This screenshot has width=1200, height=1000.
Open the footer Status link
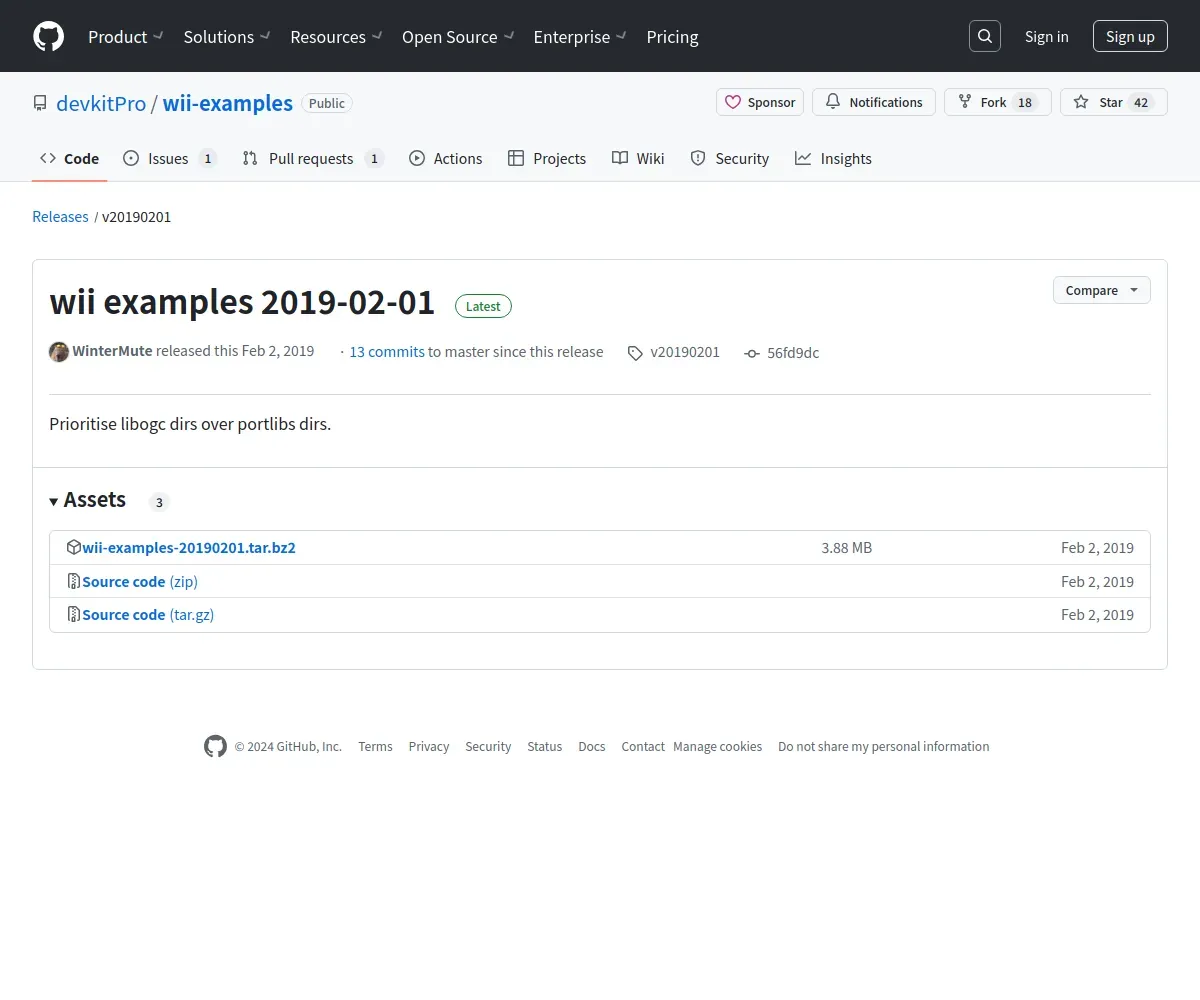545,746
